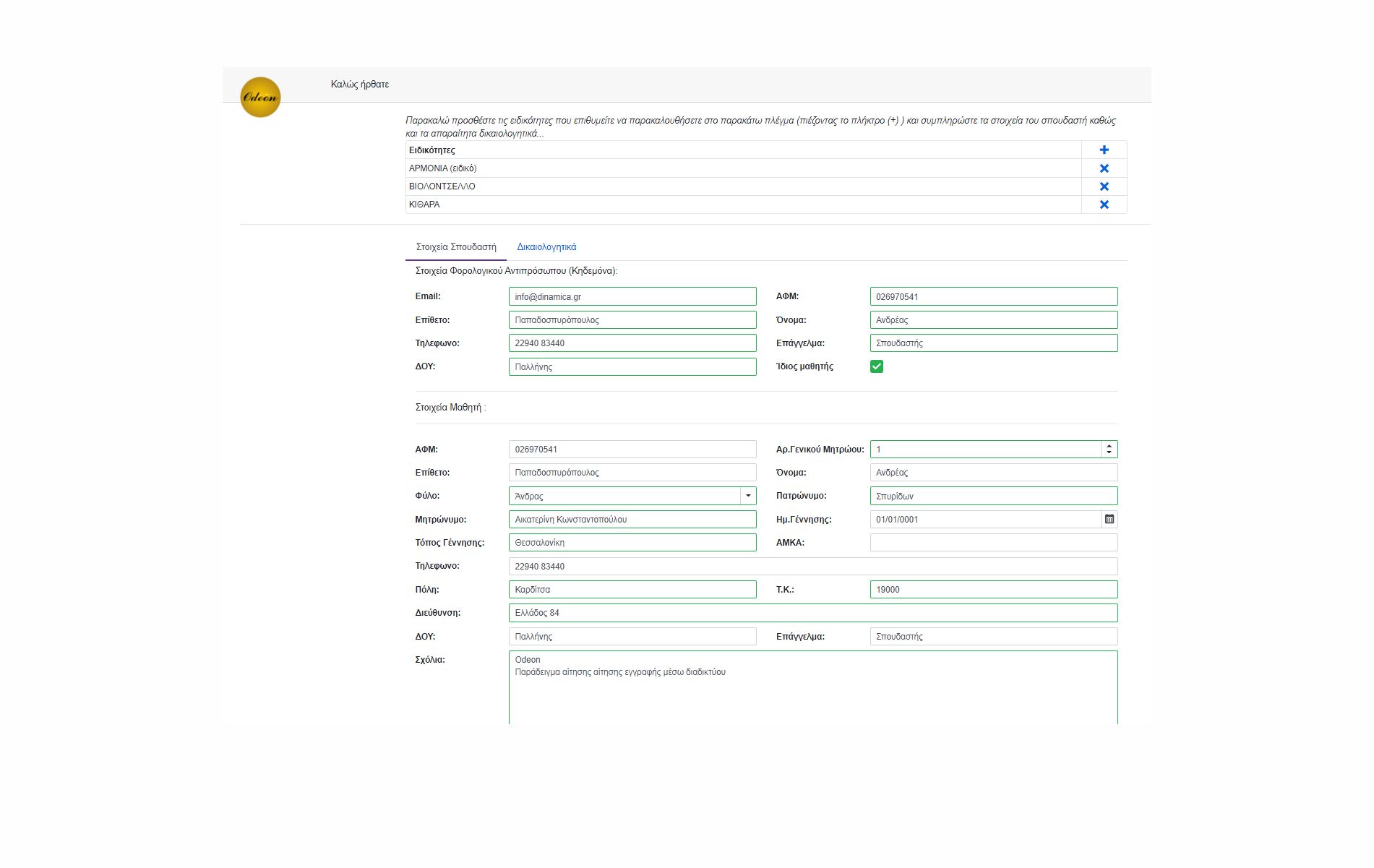Screen dimensions: 1374x868
Task: Focus the empty ΑΜΚΑ field
Action: pos(994,542)
